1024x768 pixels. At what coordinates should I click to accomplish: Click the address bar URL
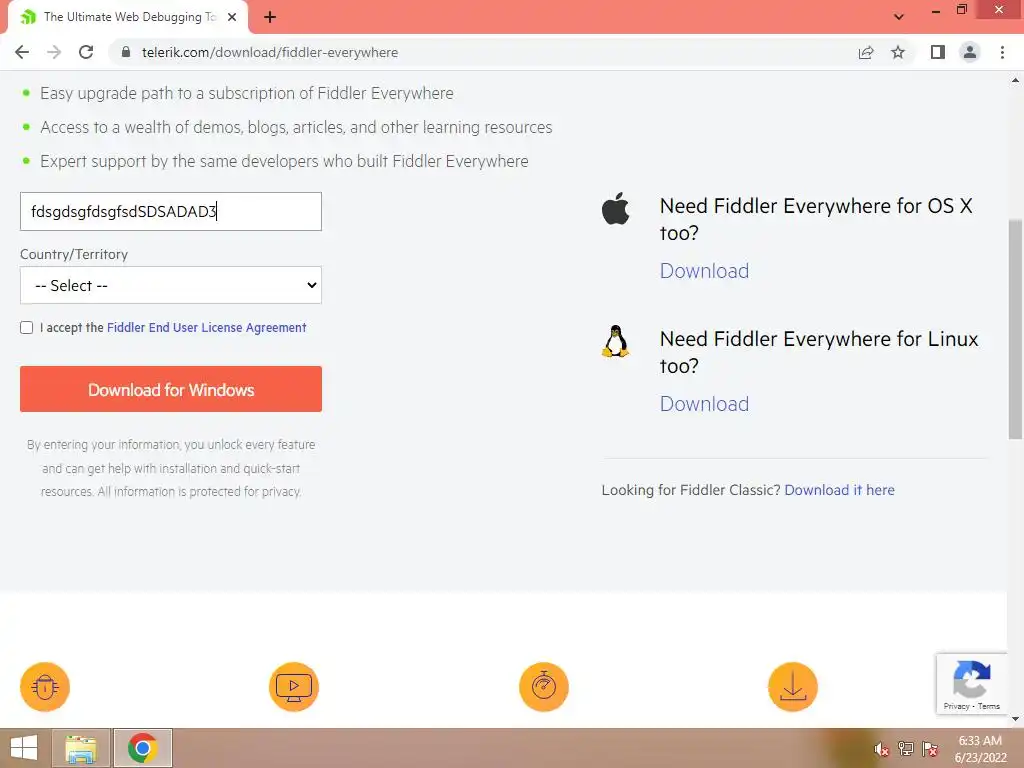[270, 52]
